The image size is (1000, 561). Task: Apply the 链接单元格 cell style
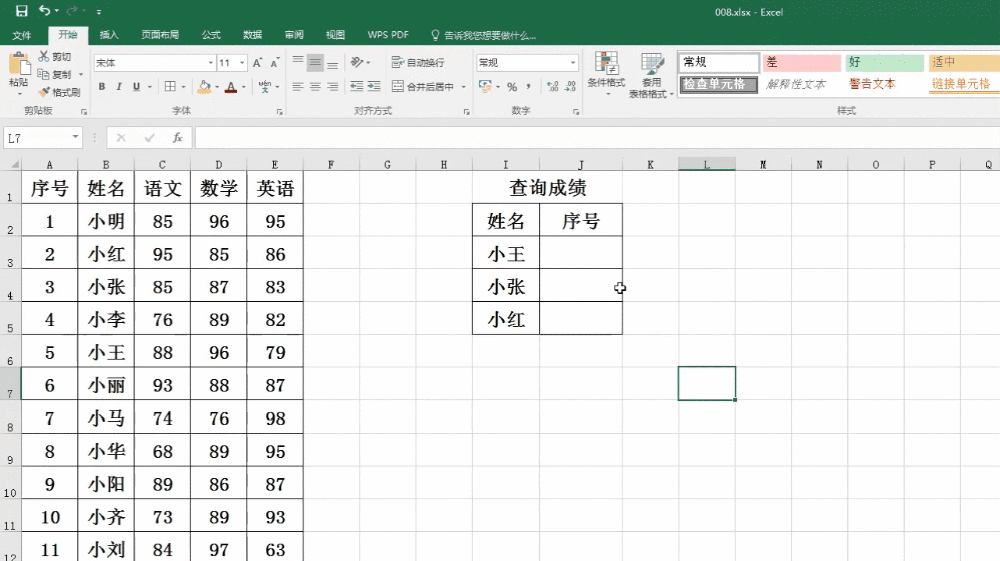[x=964, y=84]
